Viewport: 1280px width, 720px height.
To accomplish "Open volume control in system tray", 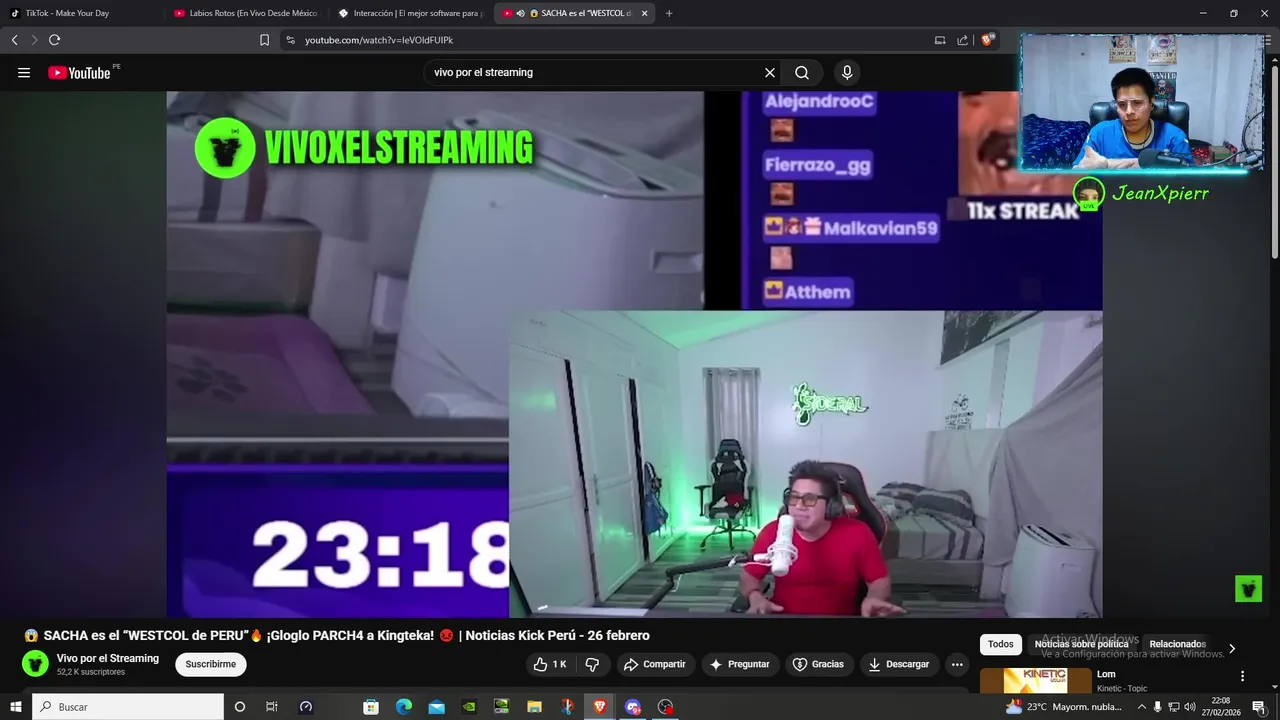I will [1190, 707].
